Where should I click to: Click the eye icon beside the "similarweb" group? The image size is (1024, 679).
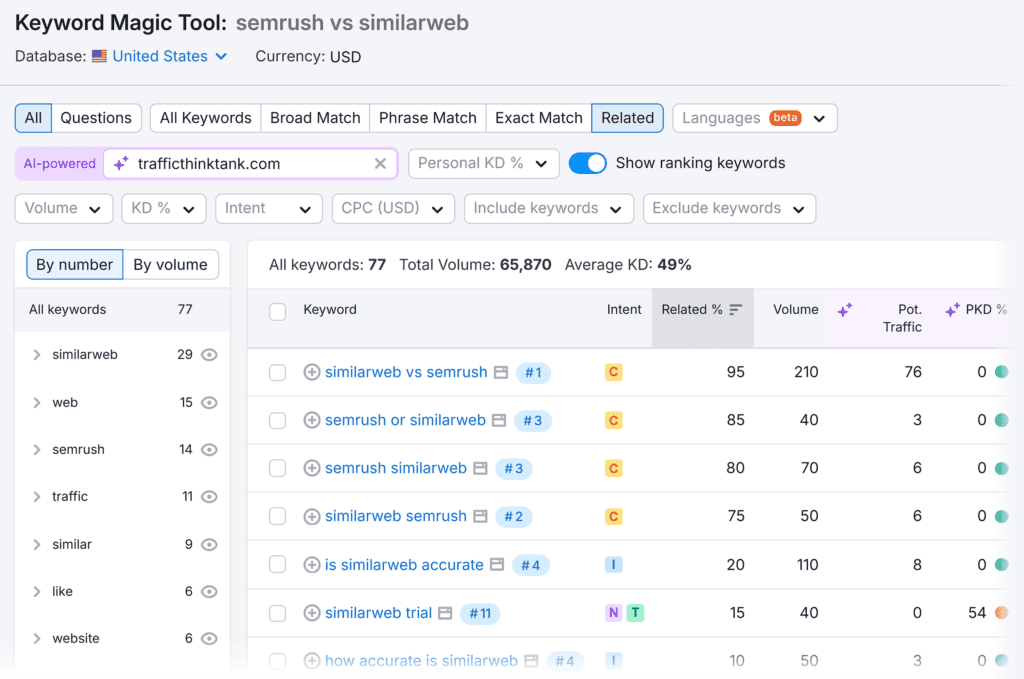pyautogui.click(x=209, y=355)
